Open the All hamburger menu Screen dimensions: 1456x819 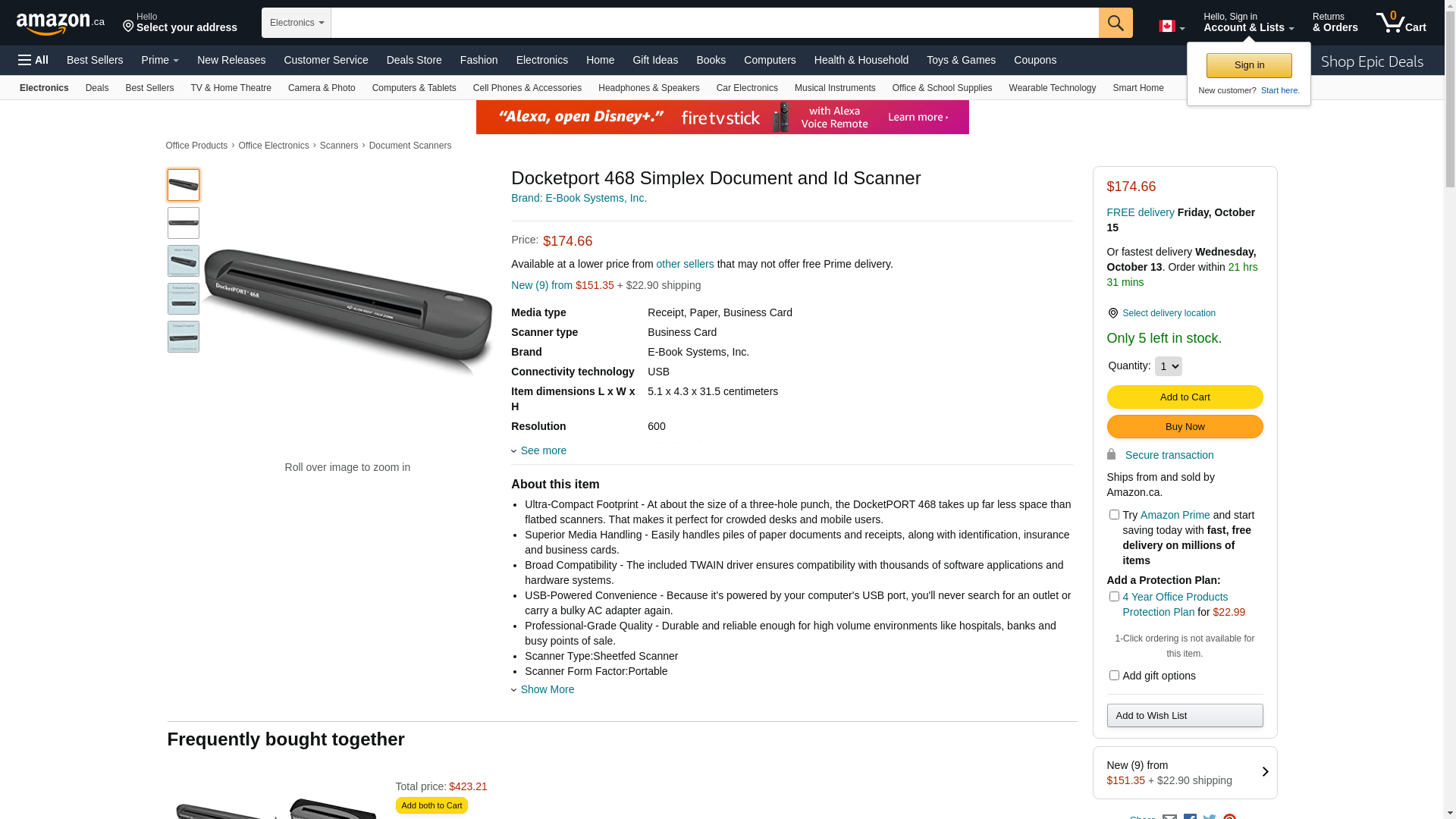click(x=33, y=60)
